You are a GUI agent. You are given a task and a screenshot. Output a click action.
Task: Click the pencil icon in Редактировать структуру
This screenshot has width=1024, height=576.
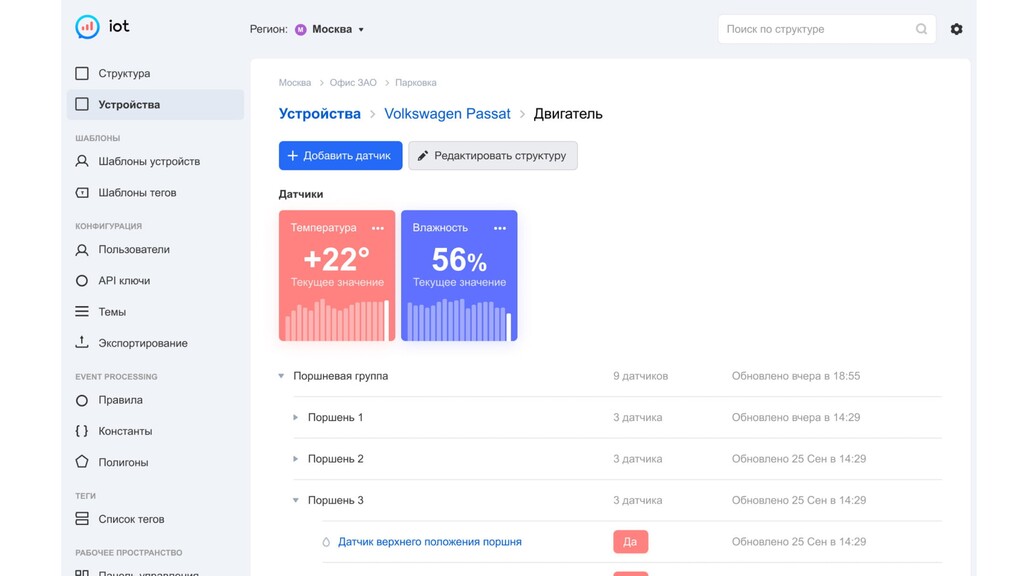tap(423, 155)
